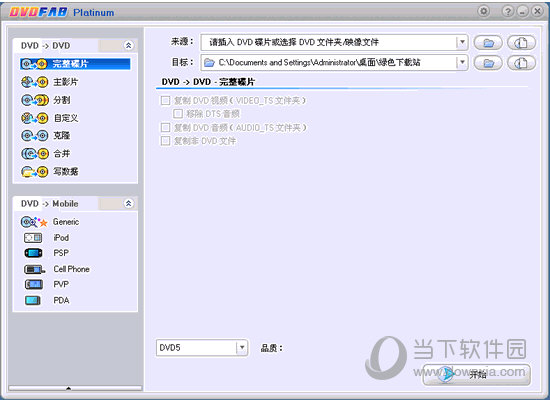
Task: Enable 复制 DVD 视频 VIDEO_TS checkbox
Action: point(165,101)
